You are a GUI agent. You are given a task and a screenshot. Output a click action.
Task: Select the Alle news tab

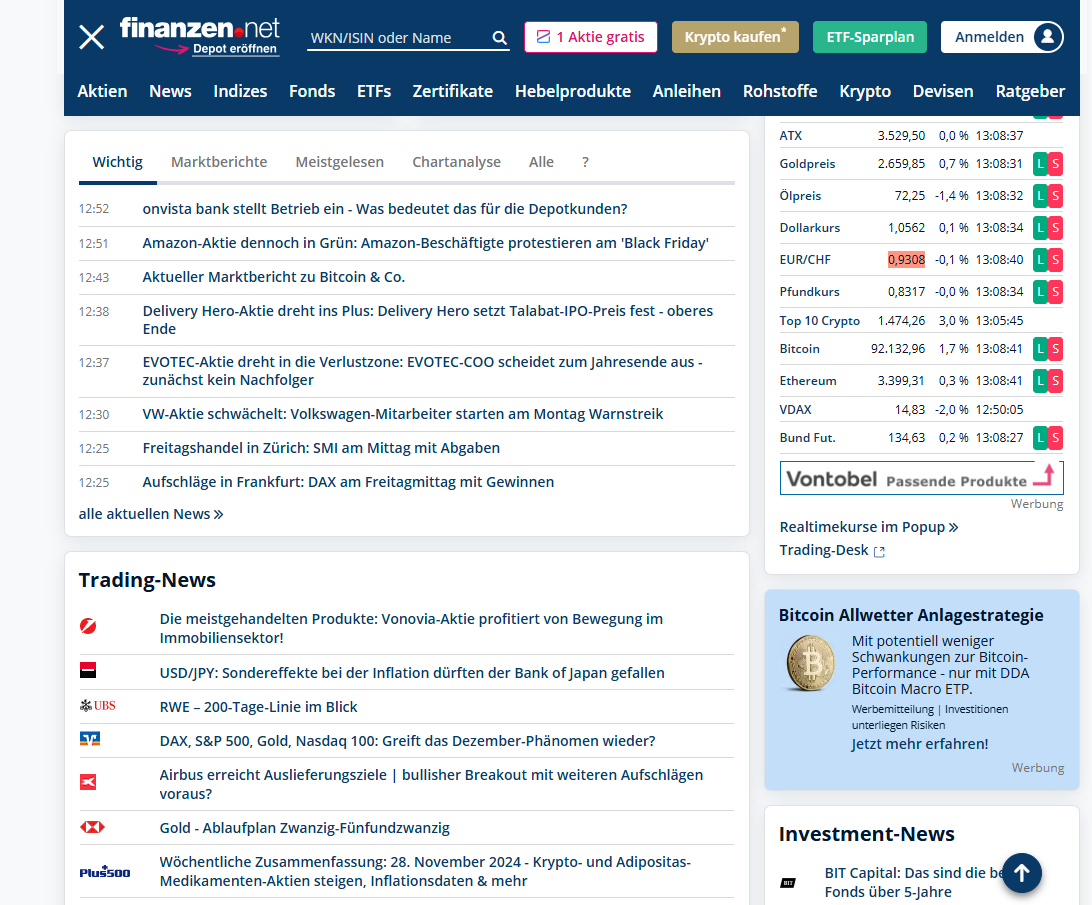click(x=541, y=162)
